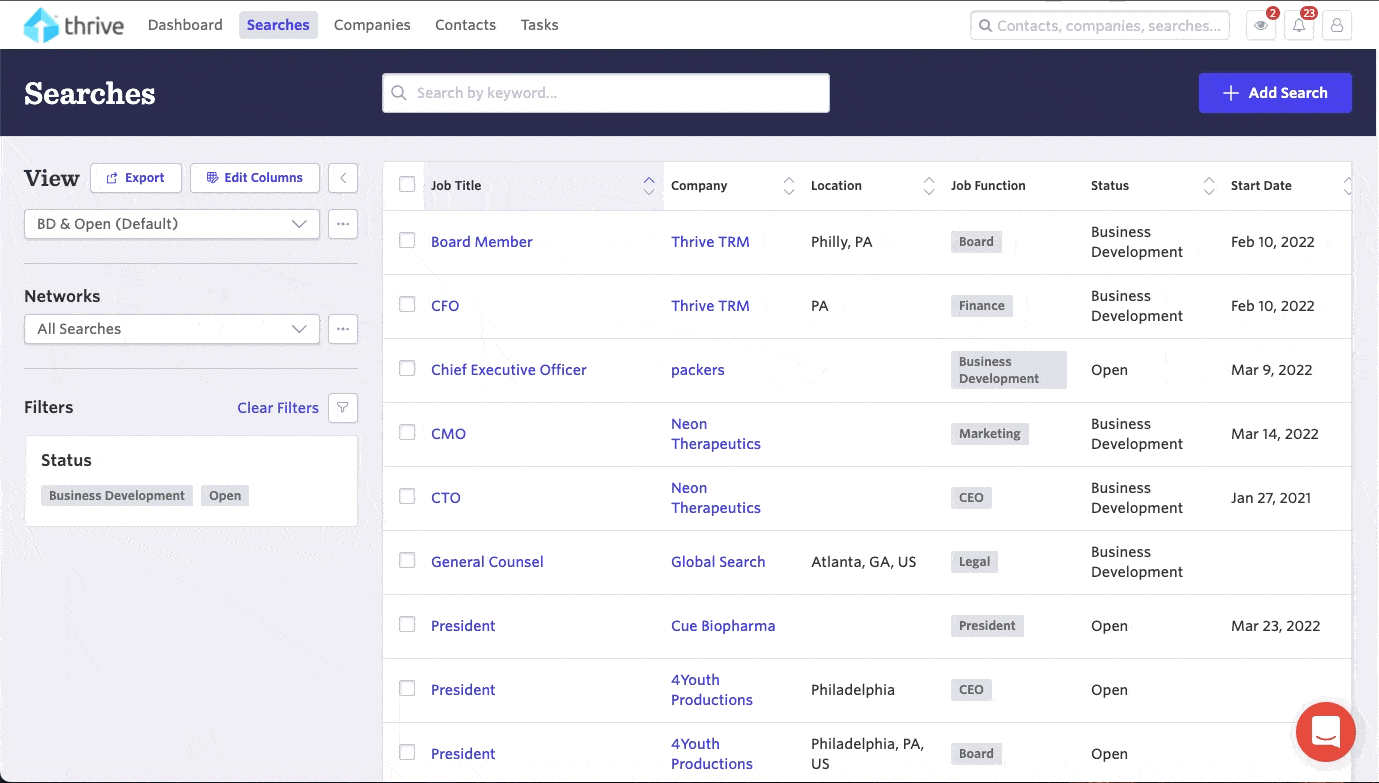The width and height of the screenshot is (1379, 783).
Task: Check the Cue Biopharma President row checkbox
Action: (407, 624)
